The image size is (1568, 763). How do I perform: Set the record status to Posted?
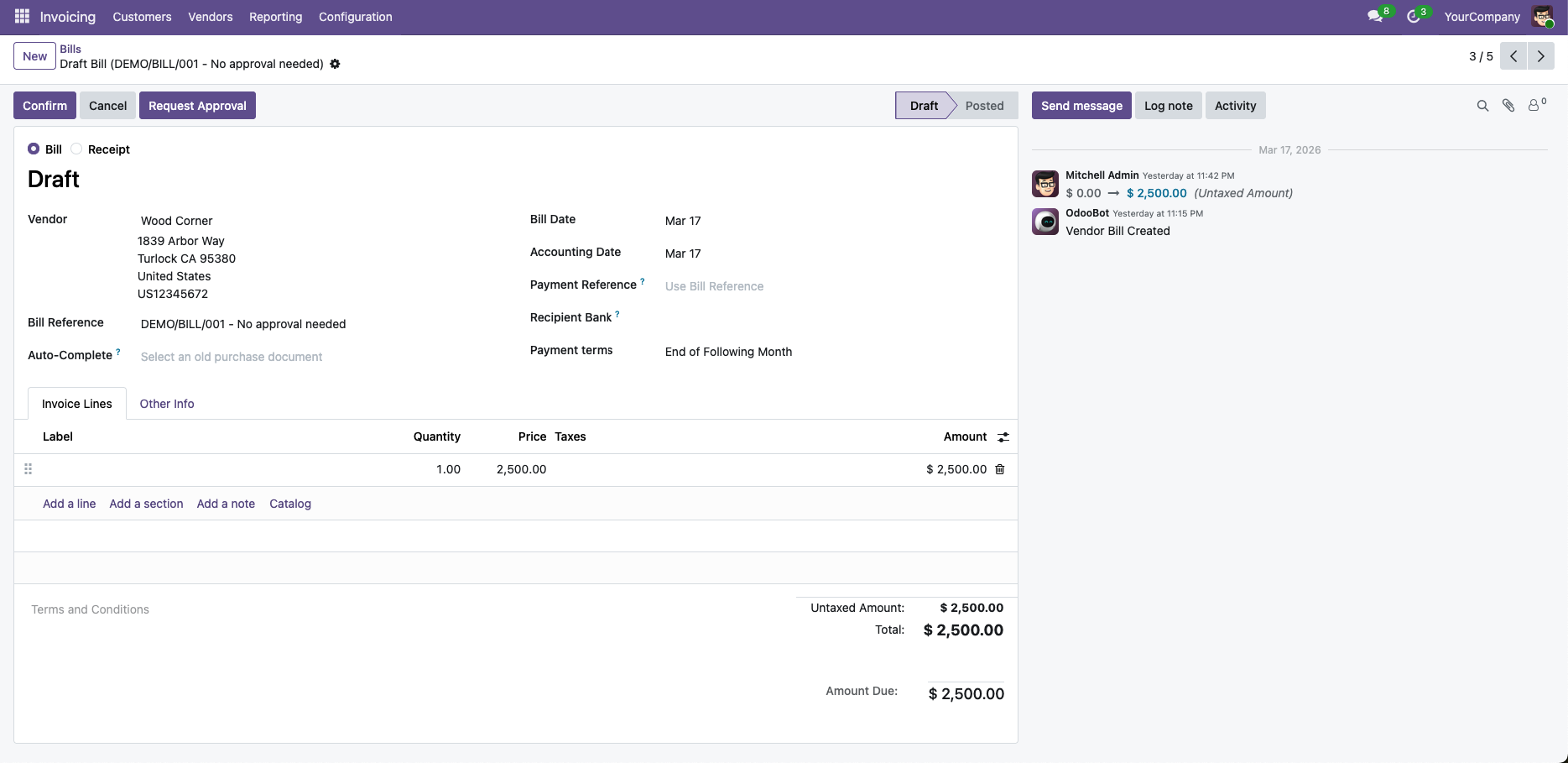pos(984,105)
